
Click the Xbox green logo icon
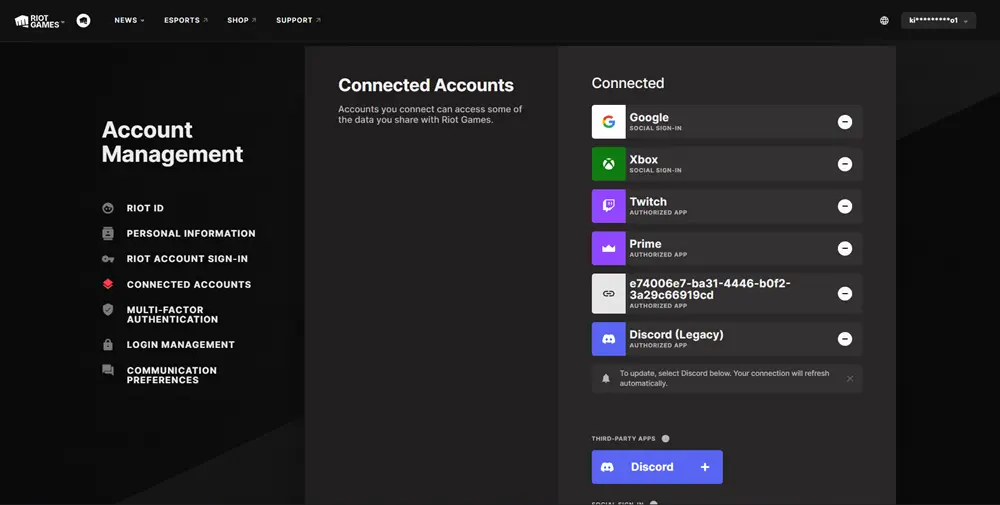click(x=608, y=164)
